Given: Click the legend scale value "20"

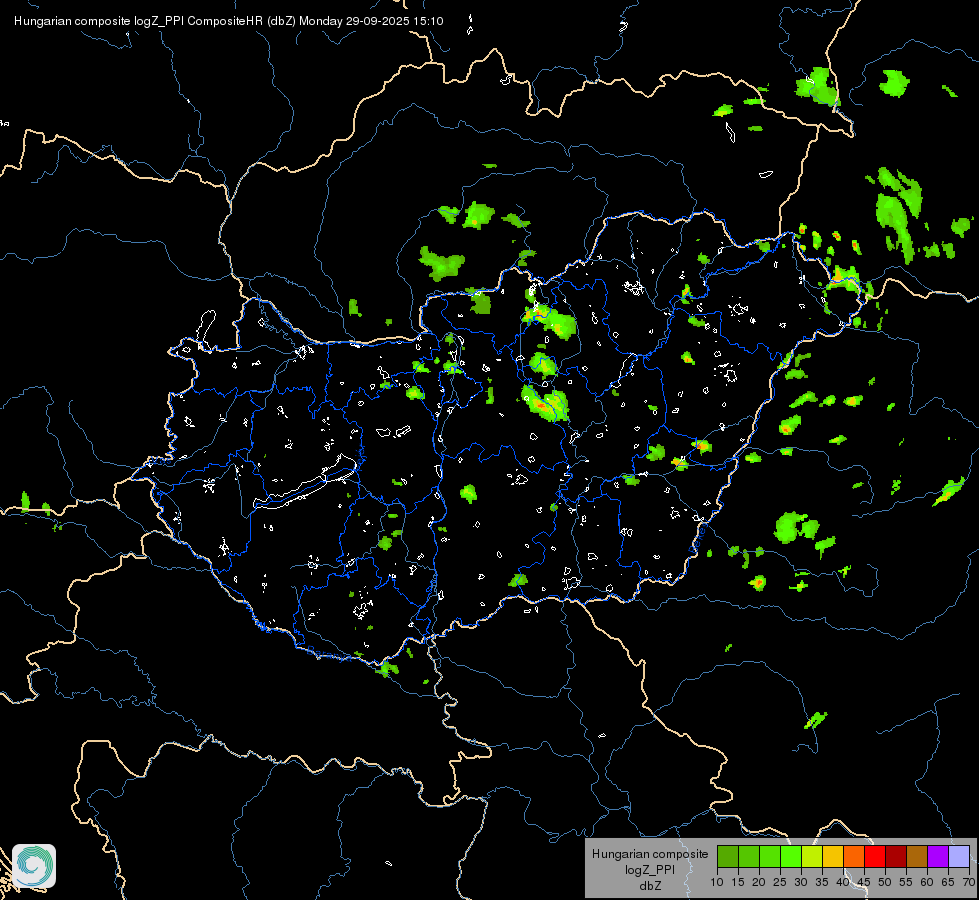Looking at the screenshot, I should tap(759, 882).
